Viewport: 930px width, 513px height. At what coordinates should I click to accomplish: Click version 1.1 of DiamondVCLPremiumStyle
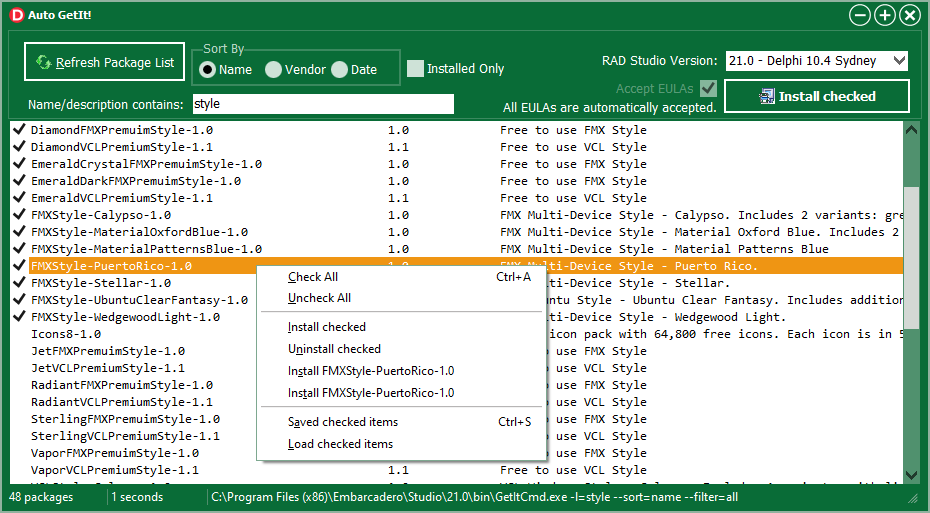point(398,147)
